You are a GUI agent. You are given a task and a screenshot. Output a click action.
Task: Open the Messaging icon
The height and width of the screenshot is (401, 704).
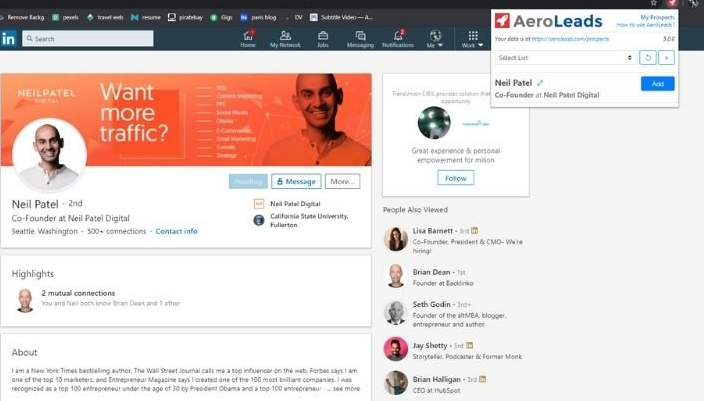click(x=360, y=39)
